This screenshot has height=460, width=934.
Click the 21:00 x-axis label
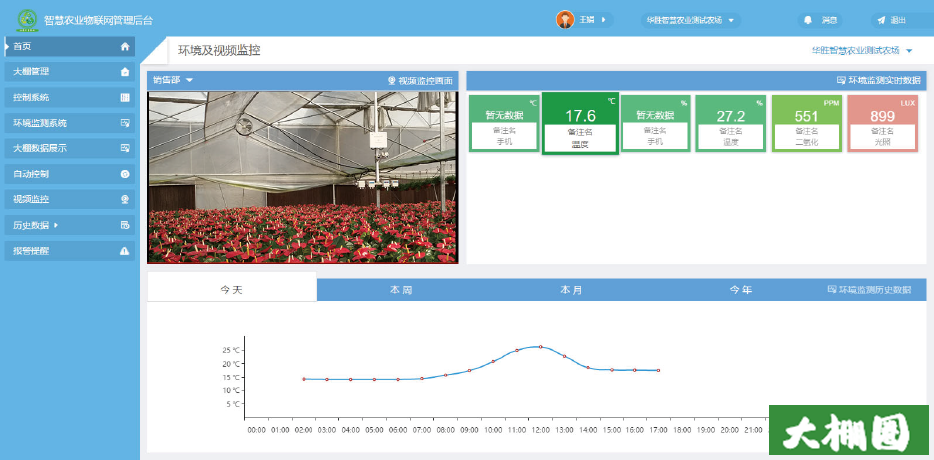(x=753, y=430)
